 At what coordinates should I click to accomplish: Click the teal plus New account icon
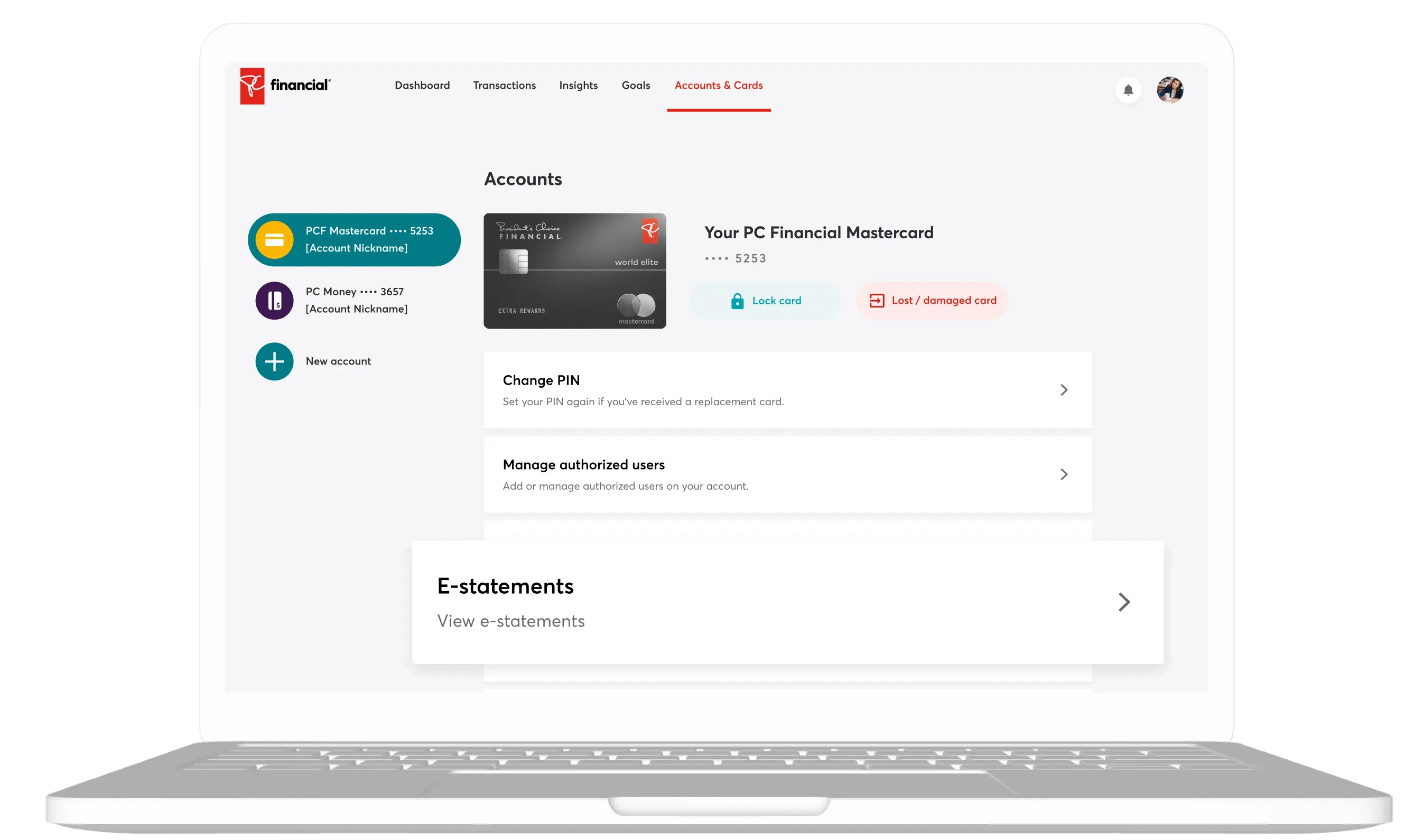275,362
